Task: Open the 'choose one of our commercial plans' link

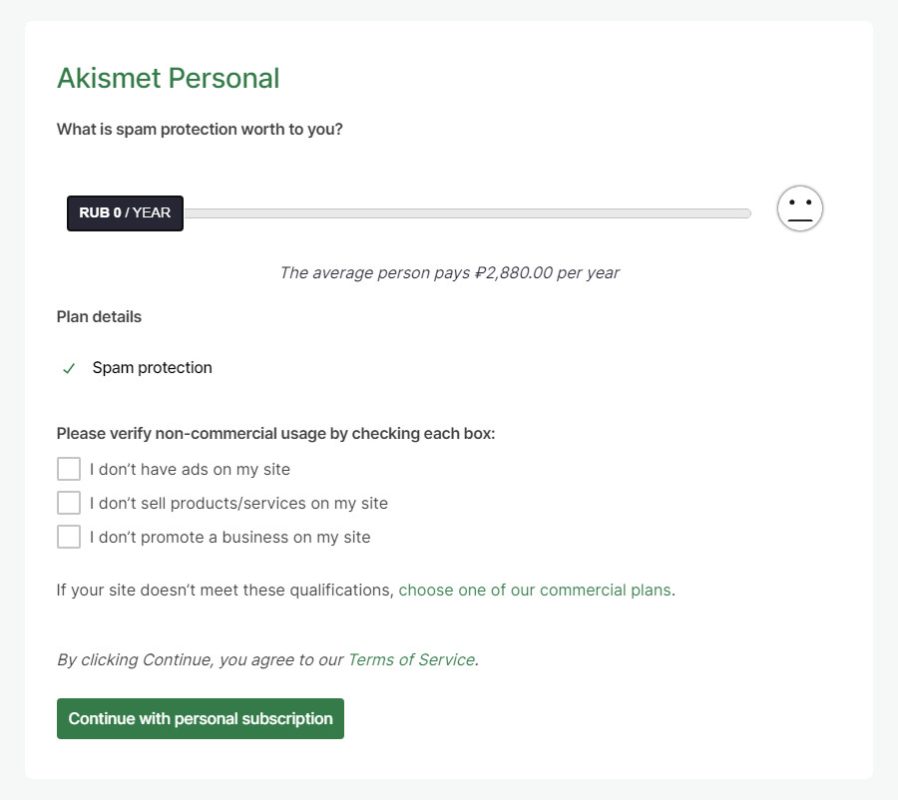Action: coord(534,590)
